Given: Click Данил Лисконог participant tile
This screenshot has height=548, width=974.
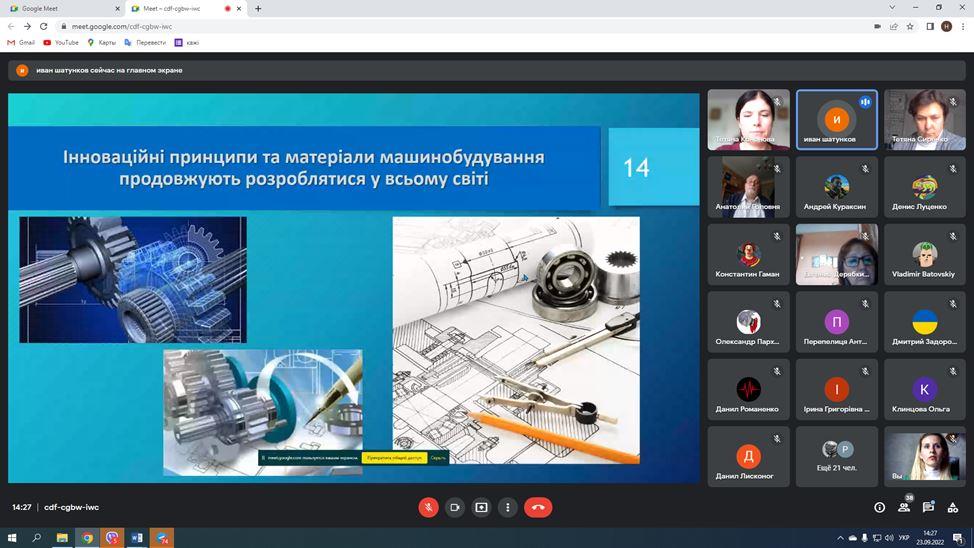Looking at the screenshot, I should coord(749,457).
